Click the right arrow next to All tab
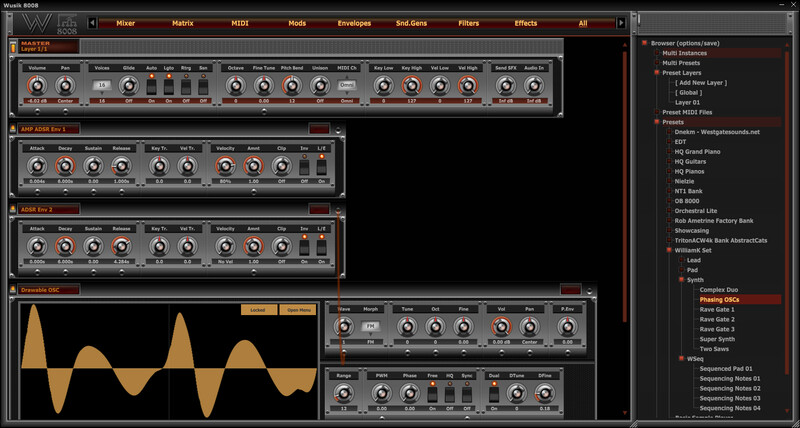Image resolution: width=800 pixels, height=428 pixels. click(x=621, y=23)
